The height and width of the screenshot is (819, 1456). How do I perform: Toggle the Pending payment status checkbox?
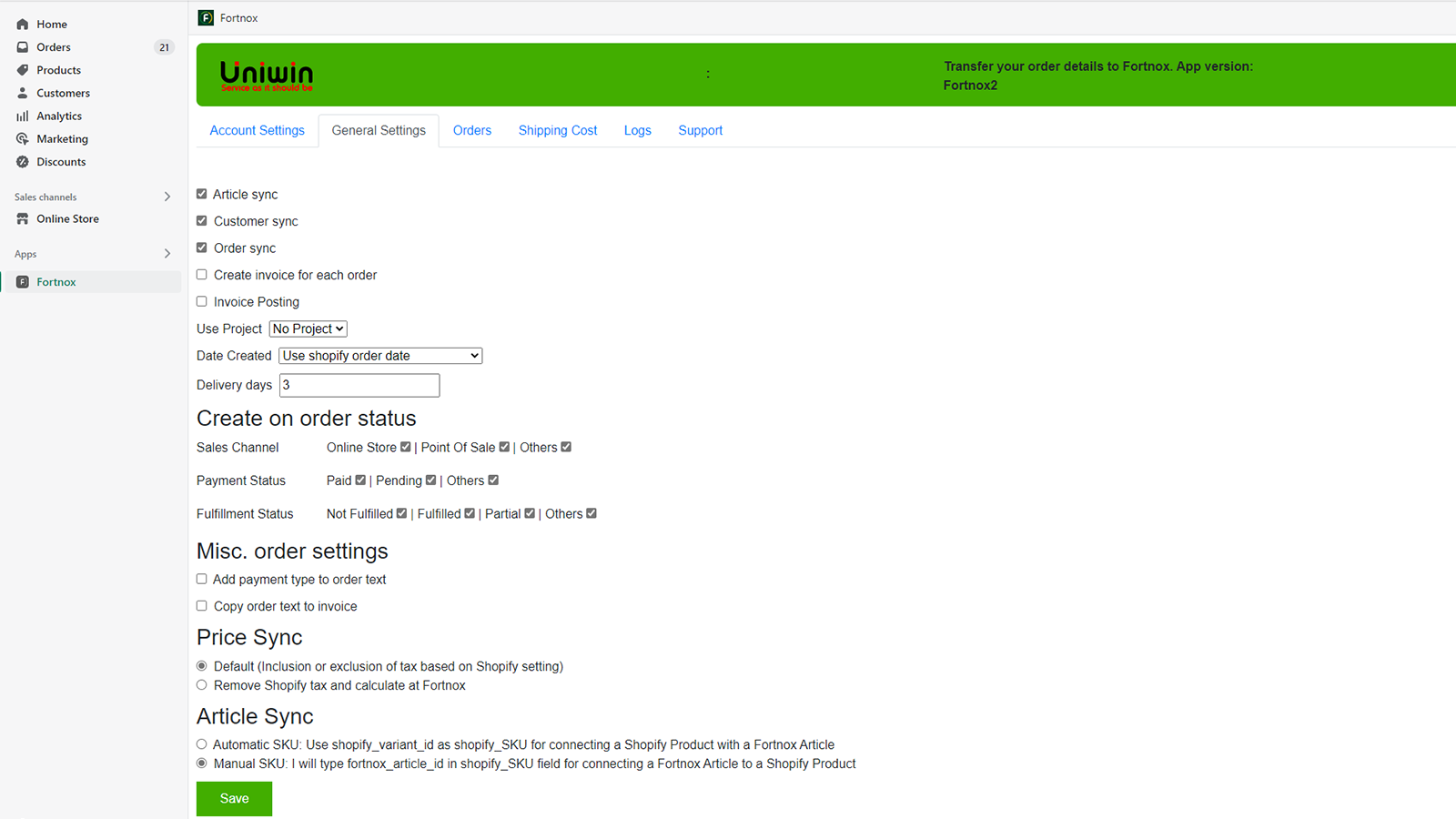click(431, 480)
